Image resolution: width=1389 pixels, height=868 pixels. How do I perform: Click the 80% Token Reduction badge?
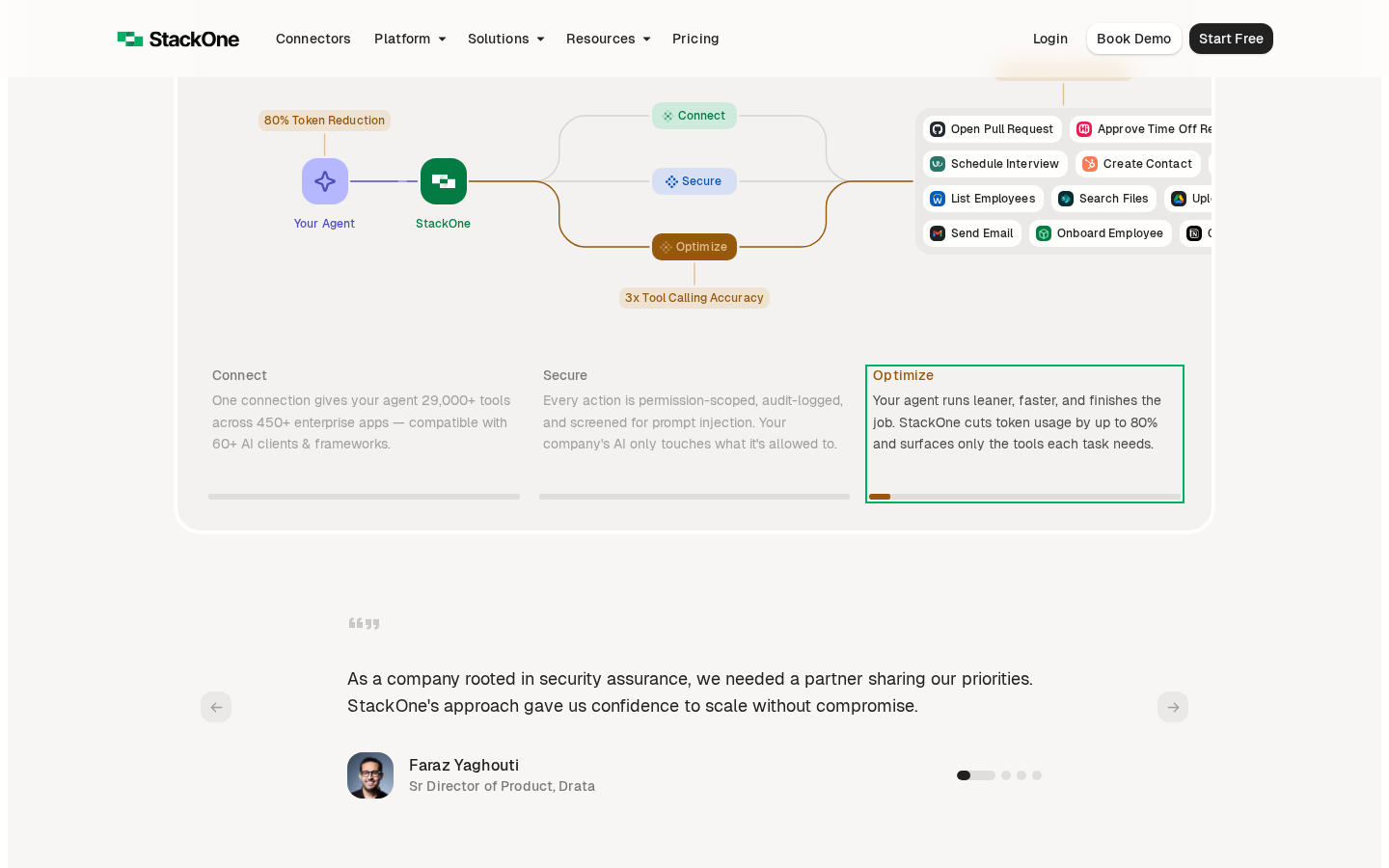click(324, 121)
